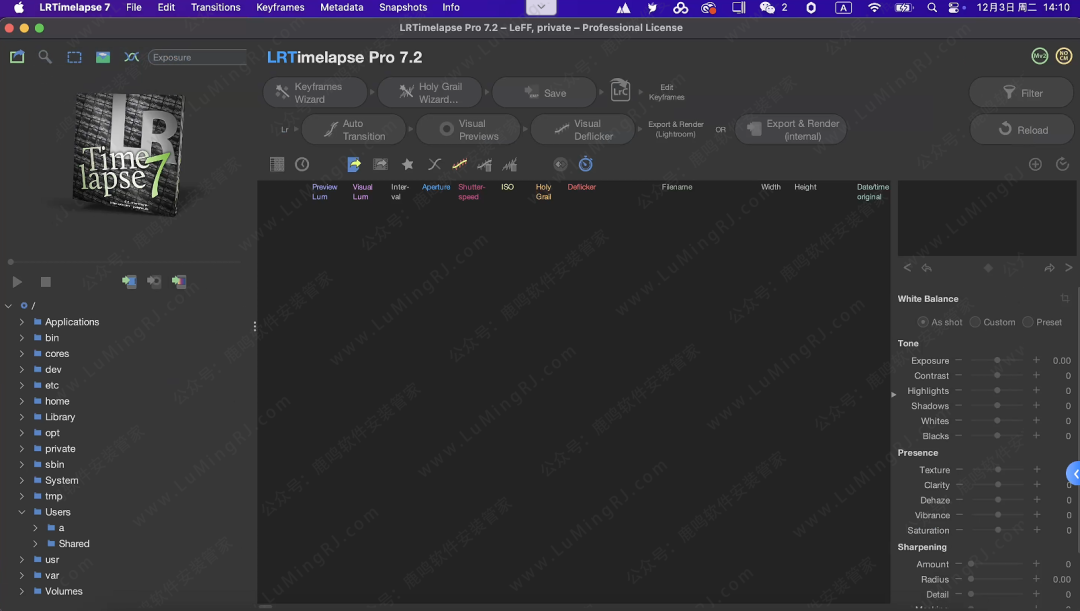Click the magnifier search icon in left panel

[45, 57]
